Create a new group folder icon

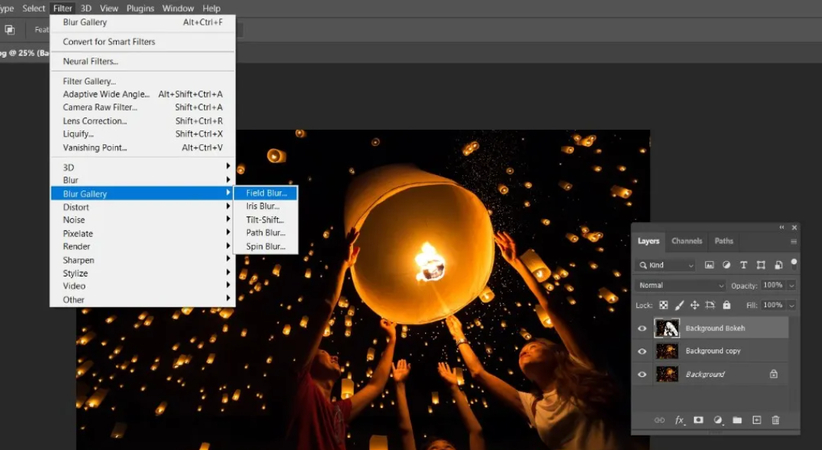(737, 420)
